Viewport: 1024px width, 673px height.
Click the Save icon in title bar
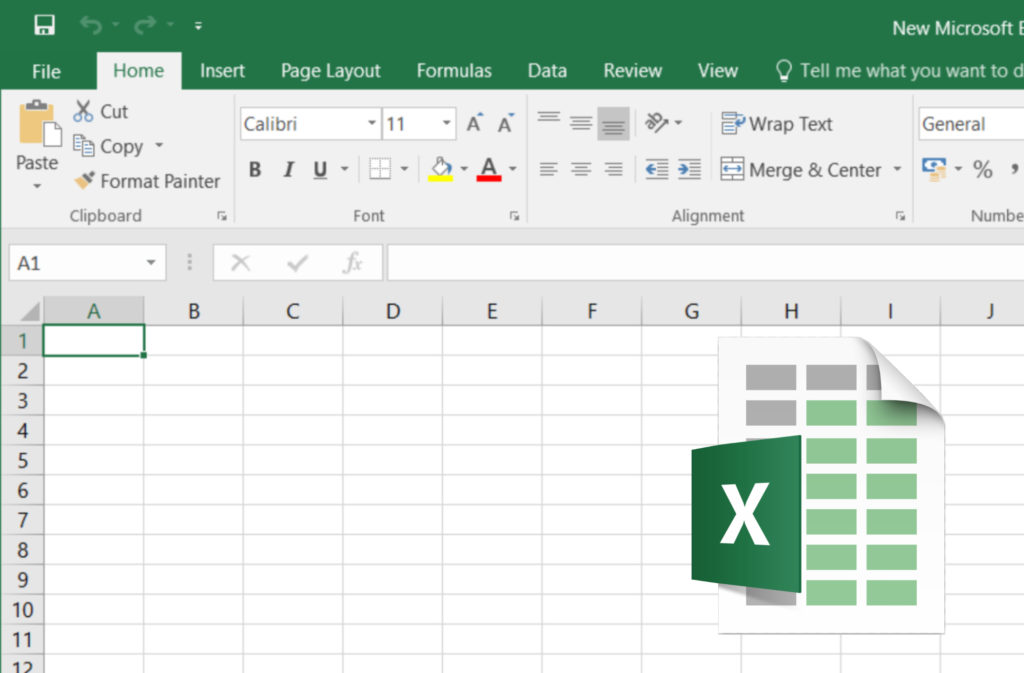coord(44,25)
